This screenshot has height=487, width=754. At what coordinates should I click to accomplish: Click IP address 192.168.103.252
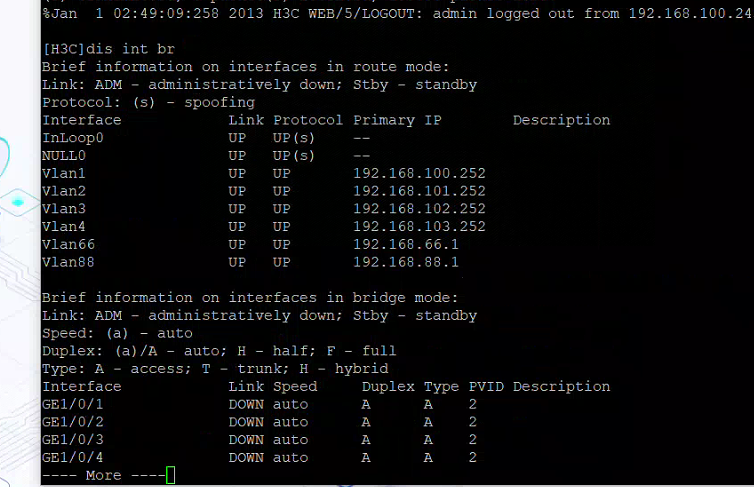[419, 226]
